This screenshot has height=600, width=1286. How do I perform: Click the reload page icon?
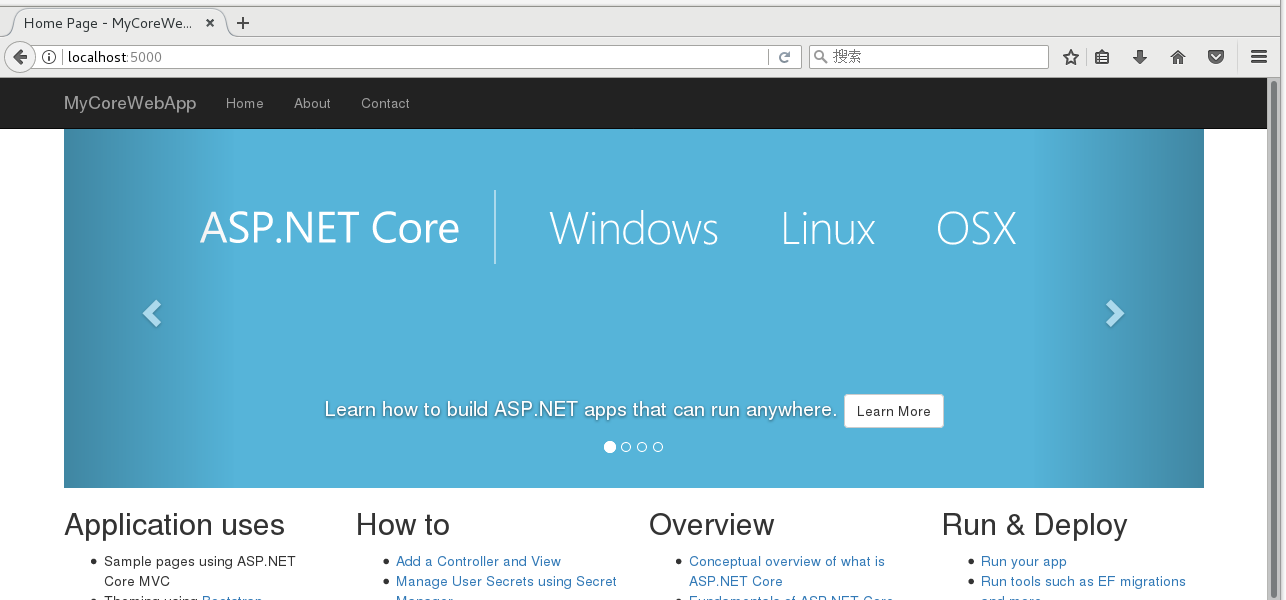[x=785, y=57]
